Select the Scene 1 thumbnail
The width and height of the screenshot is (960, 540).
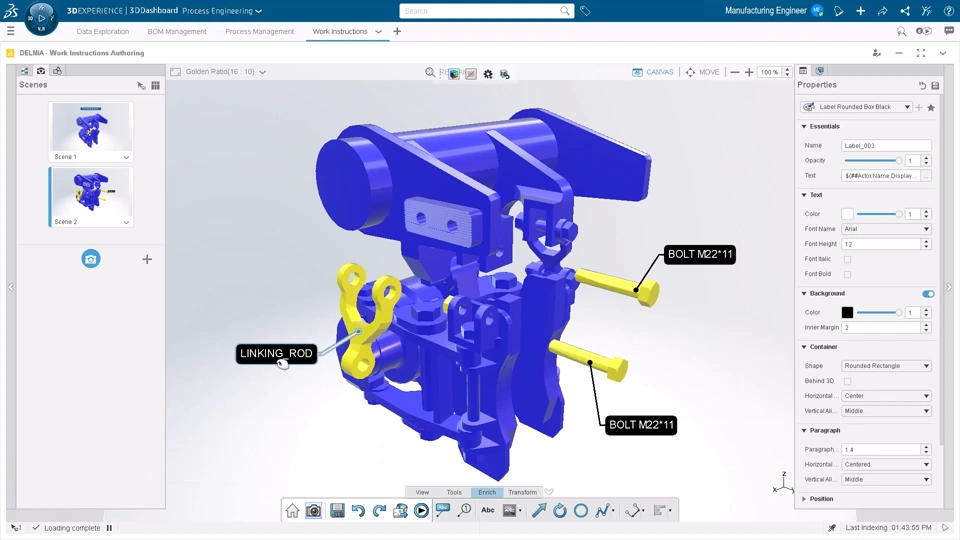[91, 126]
